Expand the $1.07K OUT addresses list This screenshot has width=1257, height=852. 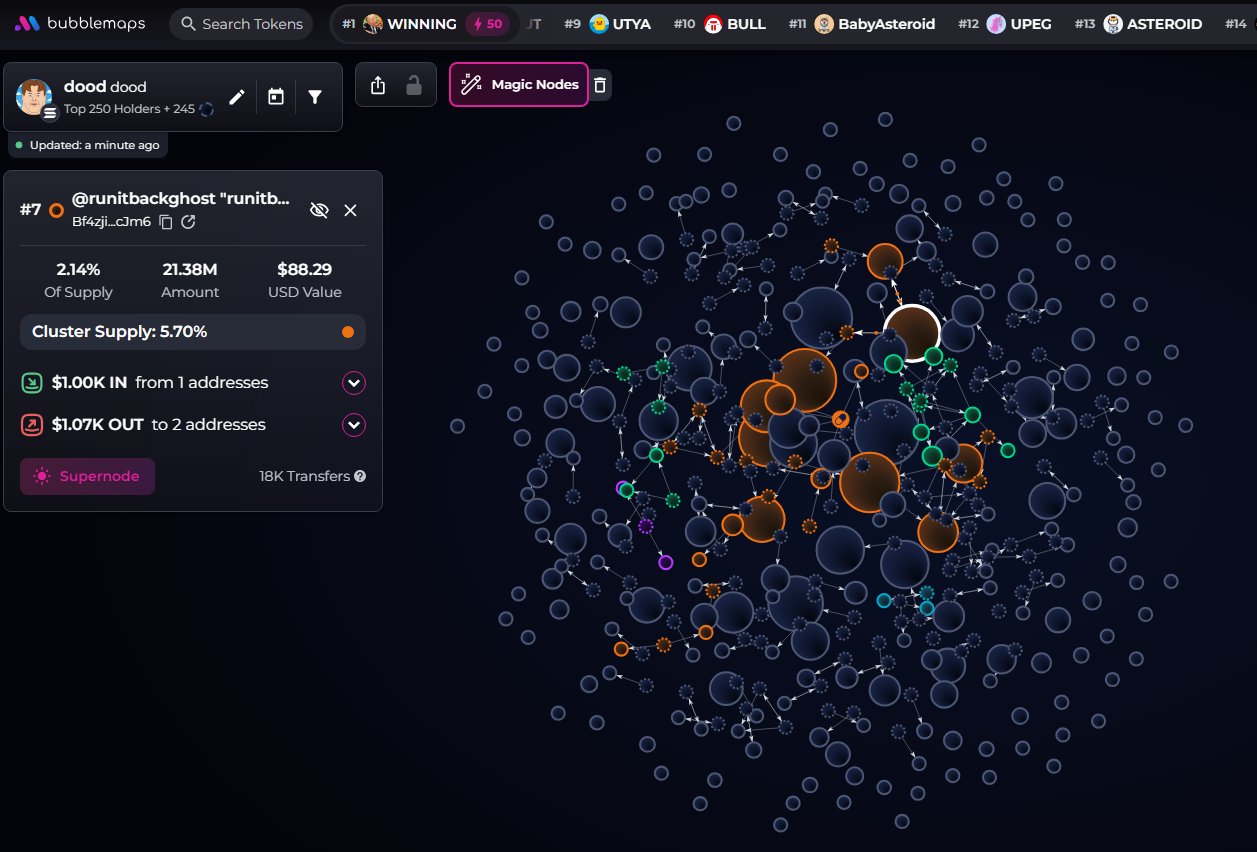354,425
